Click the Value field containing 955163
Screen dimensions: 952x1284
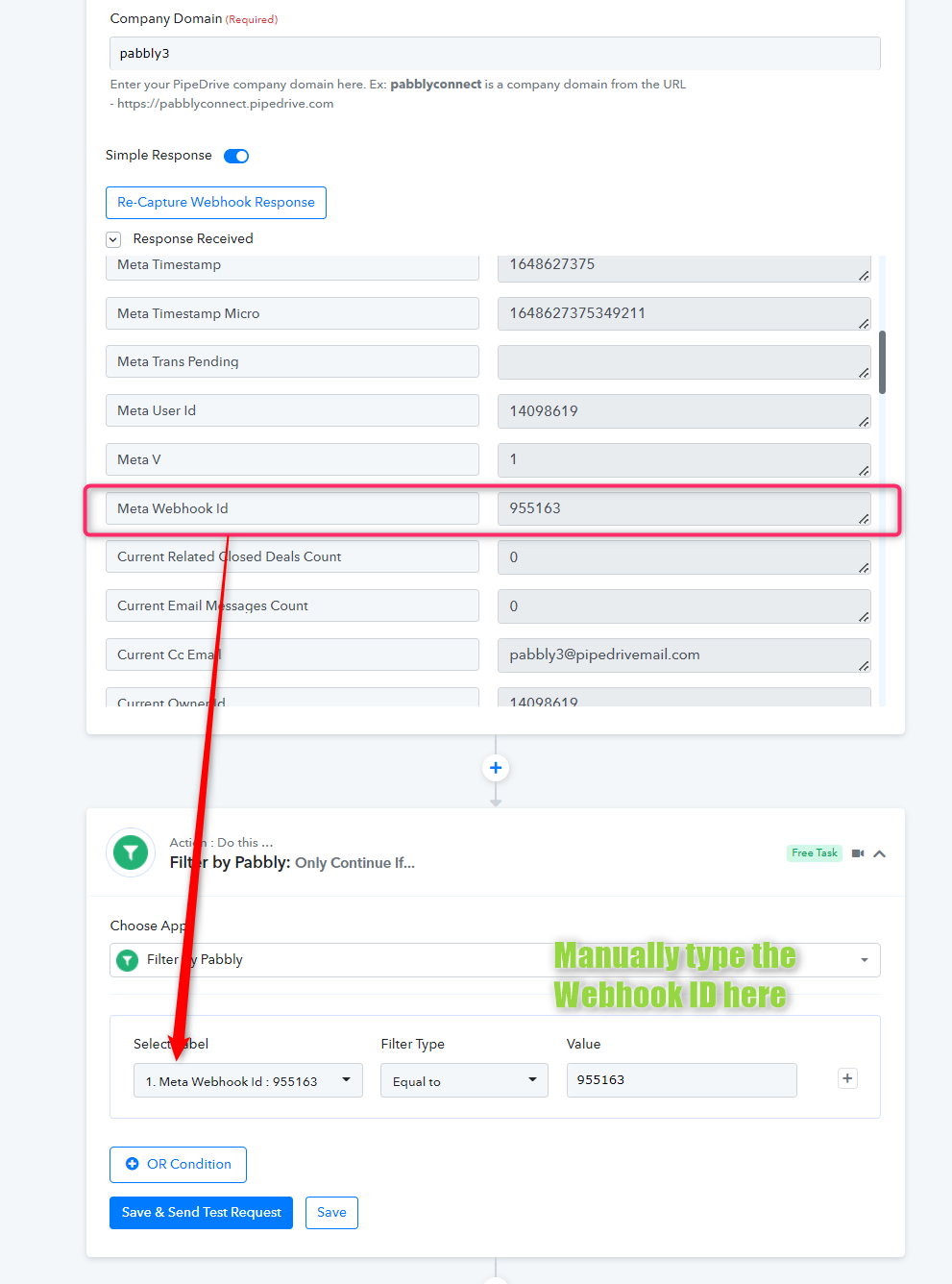[682, 1080]
